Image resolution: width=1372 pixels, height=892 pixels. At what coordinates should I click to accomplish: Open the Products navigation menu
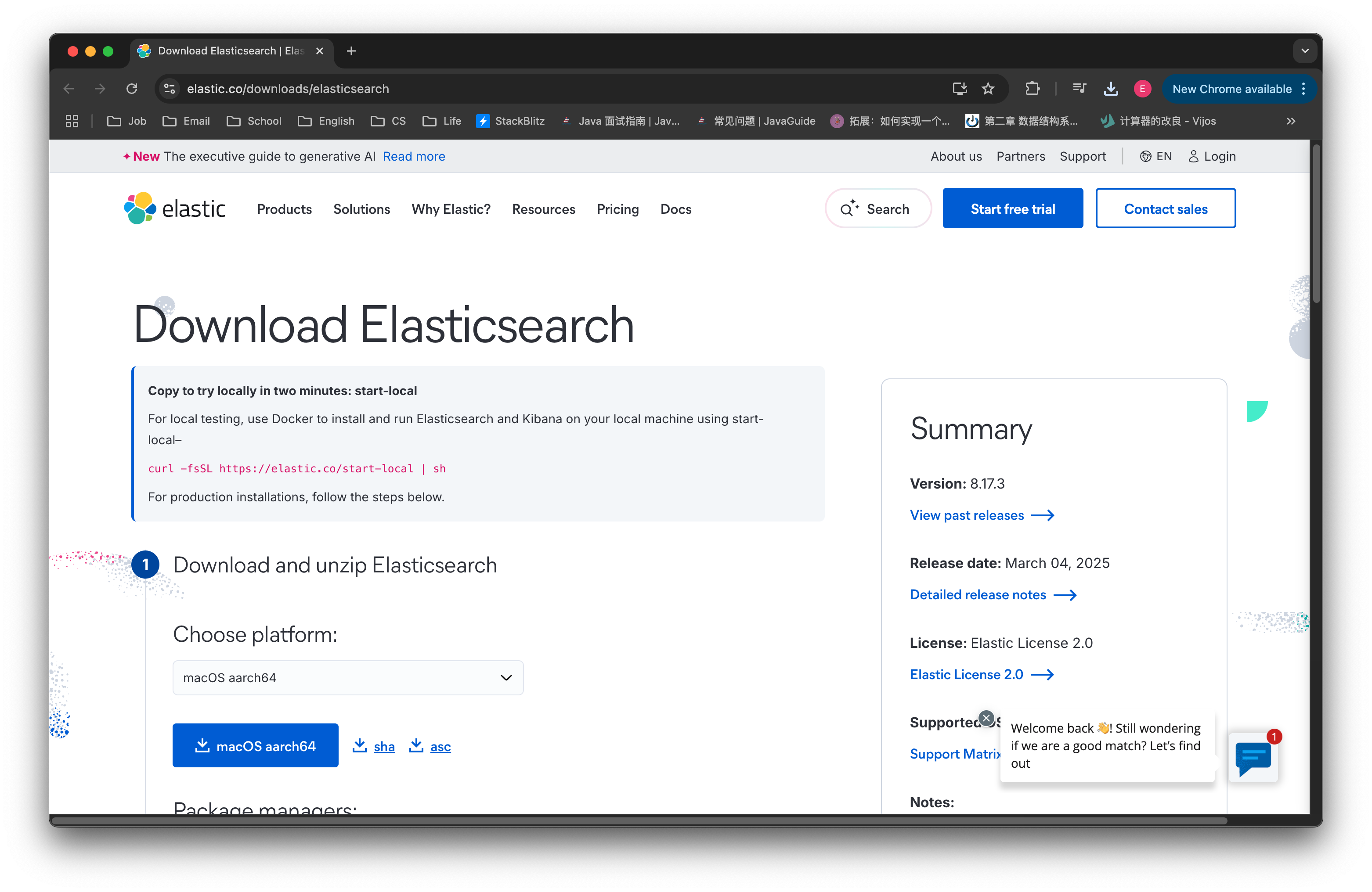tap(284, 209)
